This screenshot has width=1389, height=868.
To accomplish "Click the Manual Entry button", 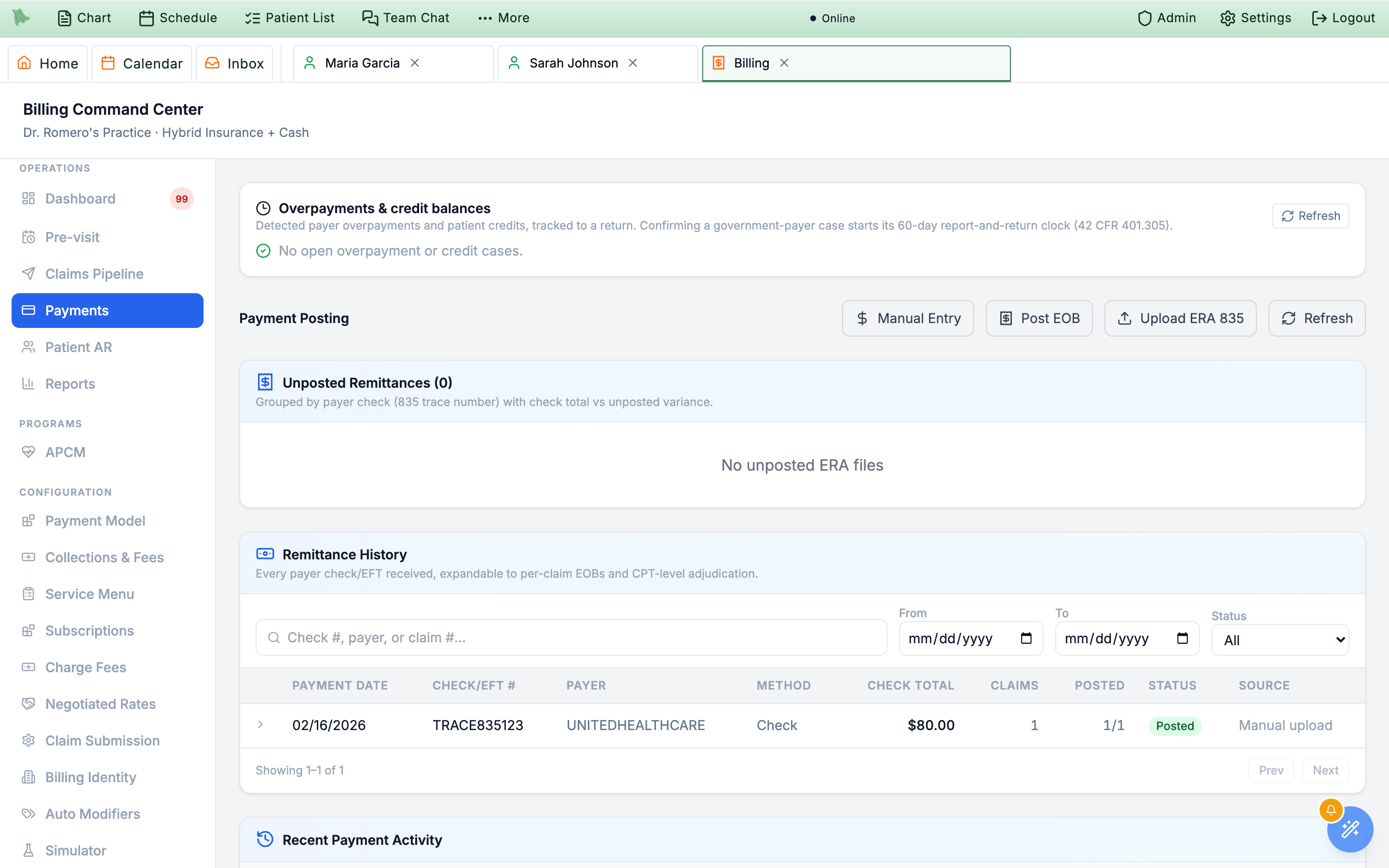I will pyautogui.click(x=908, y=318).
